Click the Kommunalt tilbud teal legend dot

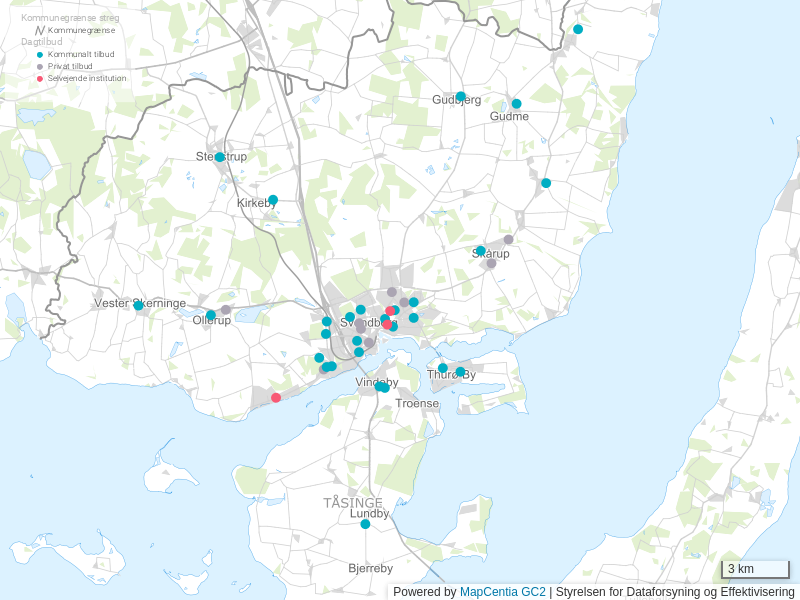click(x=40, y=54)
